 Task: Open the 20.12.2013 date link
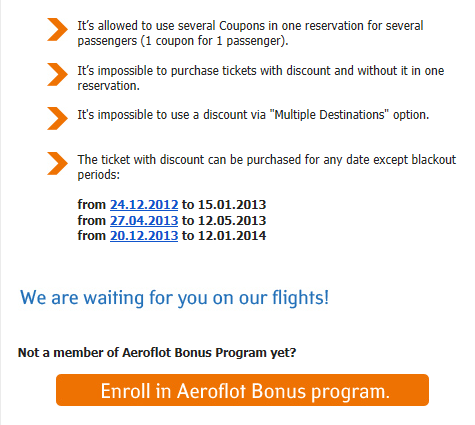144,236
